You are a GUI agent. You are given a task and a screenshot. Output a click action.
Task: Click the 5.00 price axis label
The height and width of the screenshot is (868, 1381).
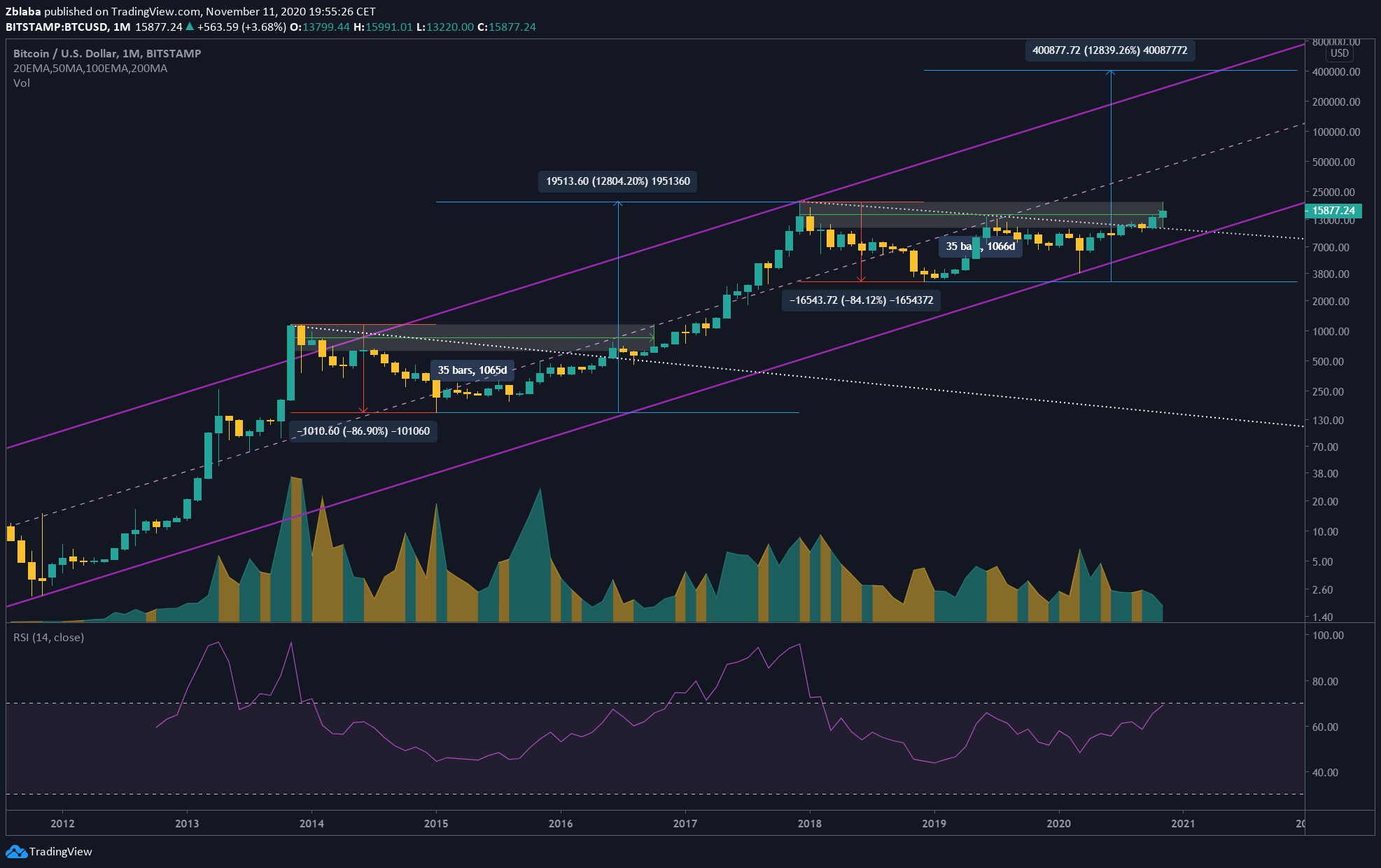tap(1322, 562)
